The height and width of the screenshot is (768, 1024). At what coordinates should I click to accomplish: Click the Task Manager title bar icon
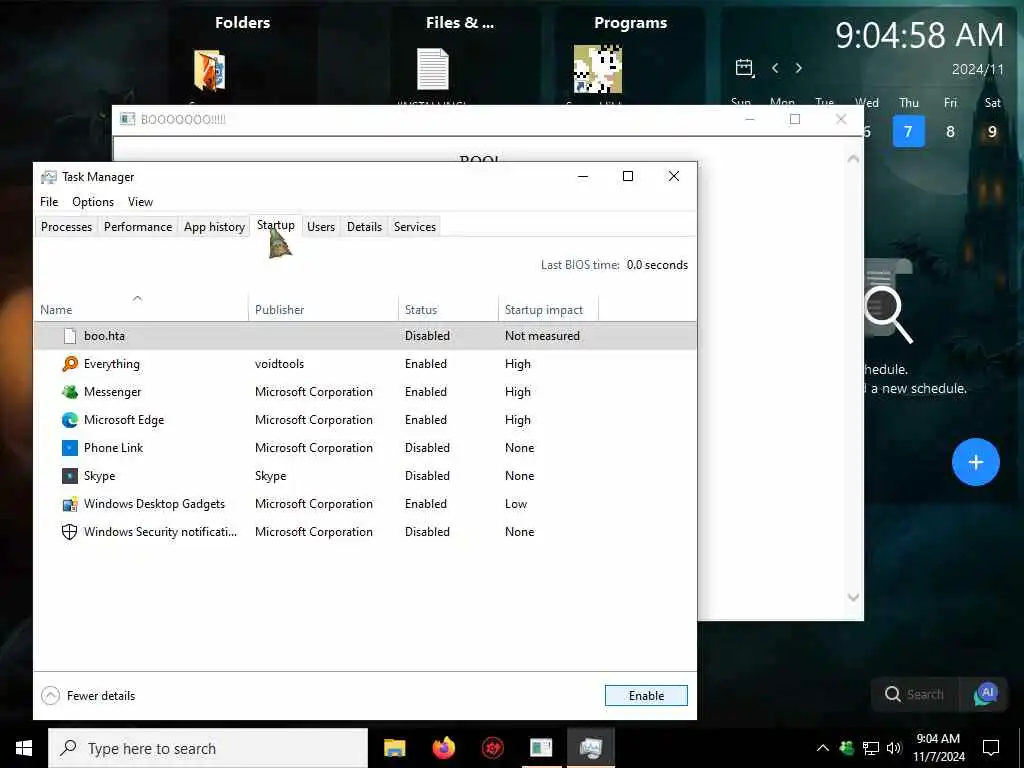click(48, 177)
